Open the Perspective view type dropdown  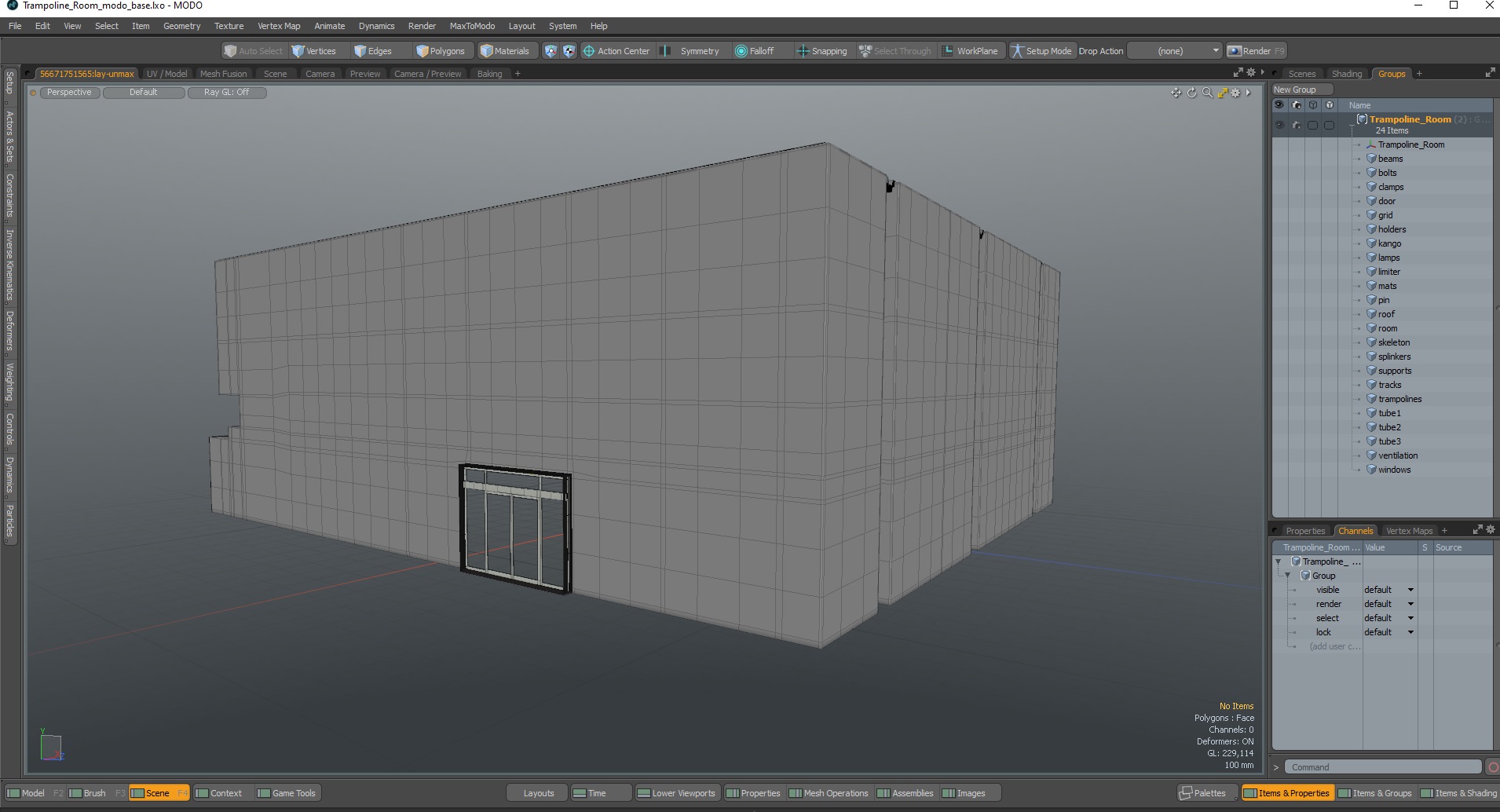coord(69,93)
